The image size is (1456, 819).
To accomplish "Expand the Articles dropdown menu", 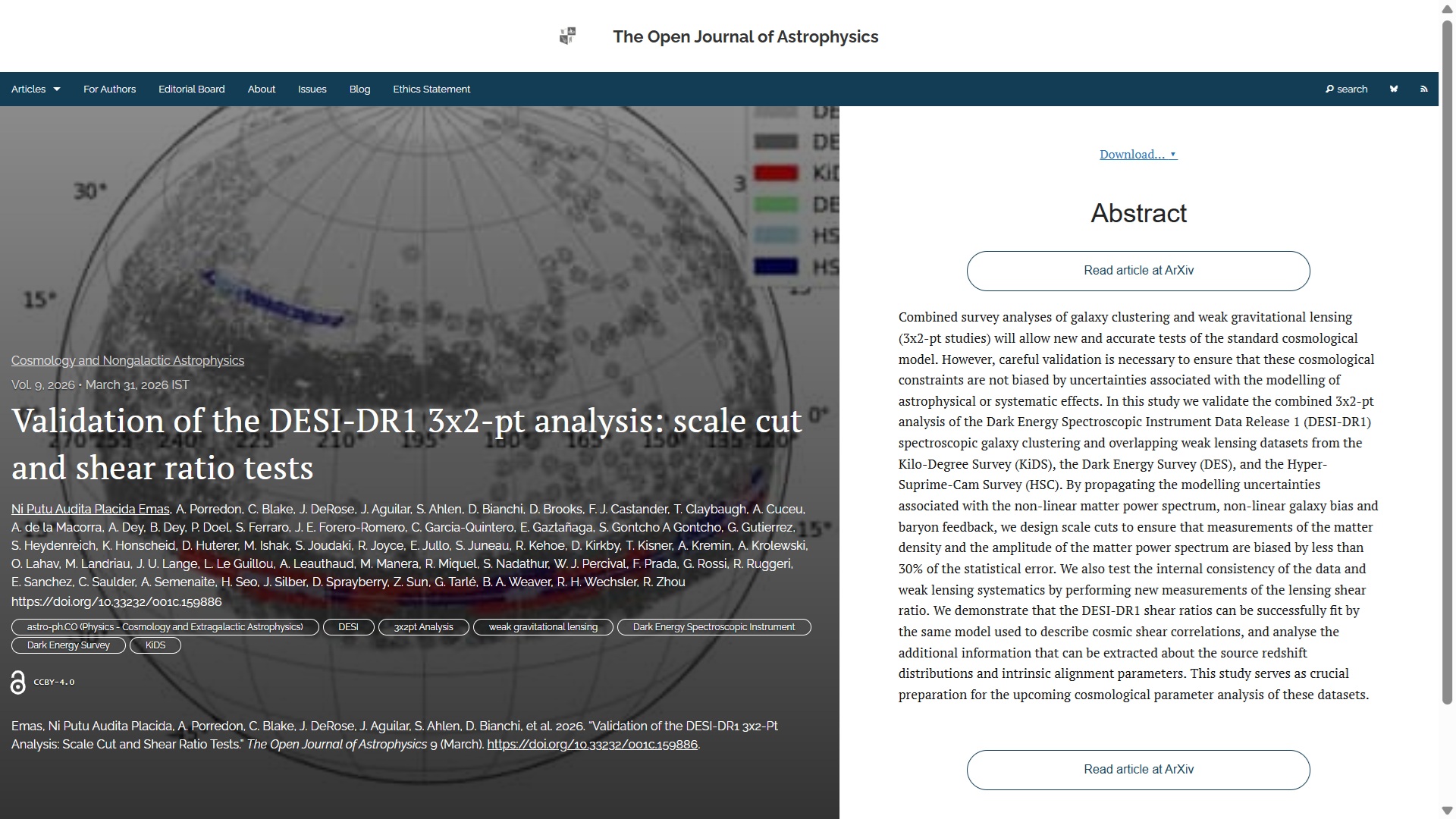I will pos(36,89).
